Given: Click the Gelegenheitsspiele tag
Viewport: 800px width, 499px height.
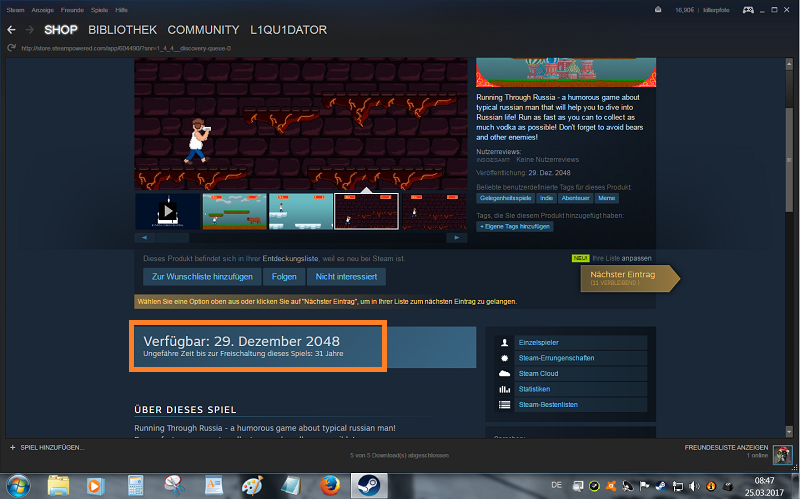Looking at the screenshot, I should [505, 198].
